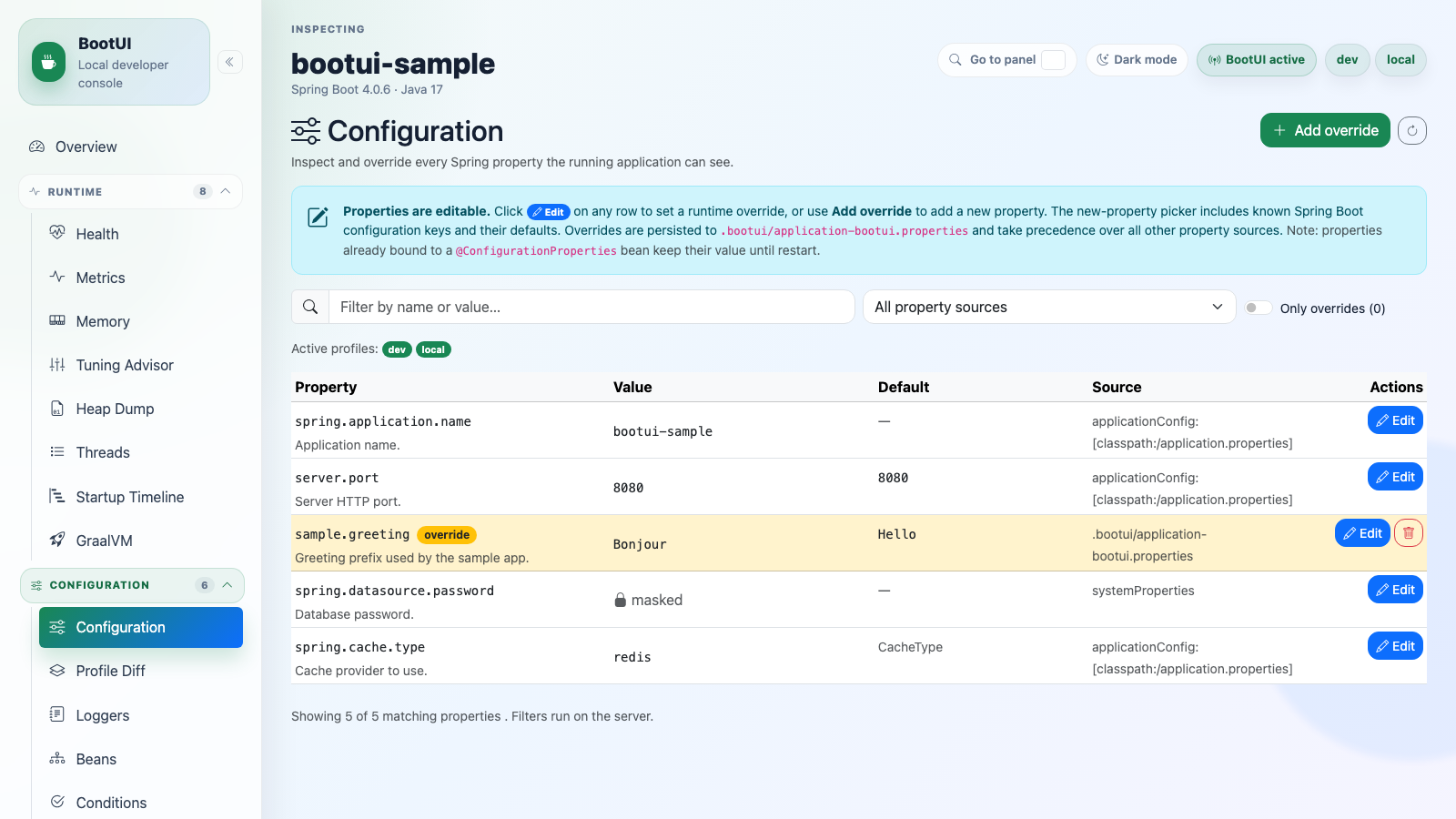Click the bootui-sample value cell

tap(662, 431)
